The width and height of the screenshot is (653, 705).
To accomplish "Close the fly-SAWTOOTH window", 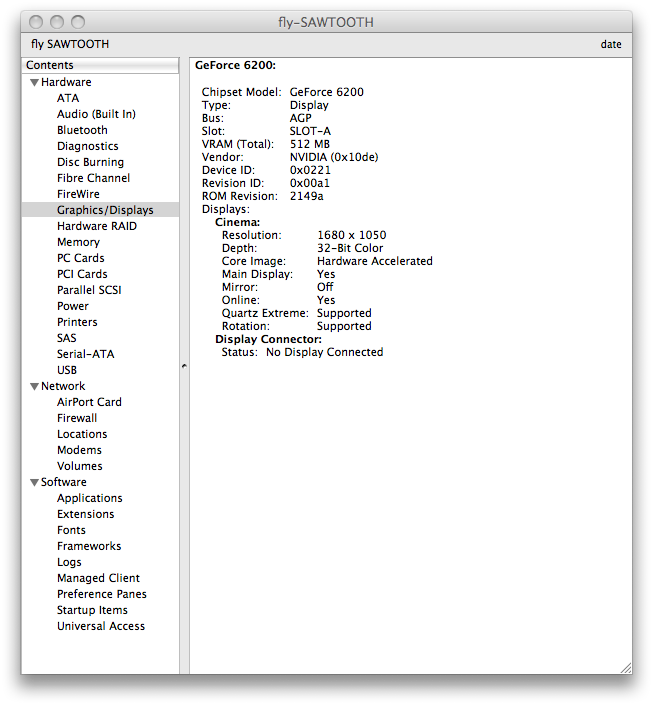I will coord(36,22).
